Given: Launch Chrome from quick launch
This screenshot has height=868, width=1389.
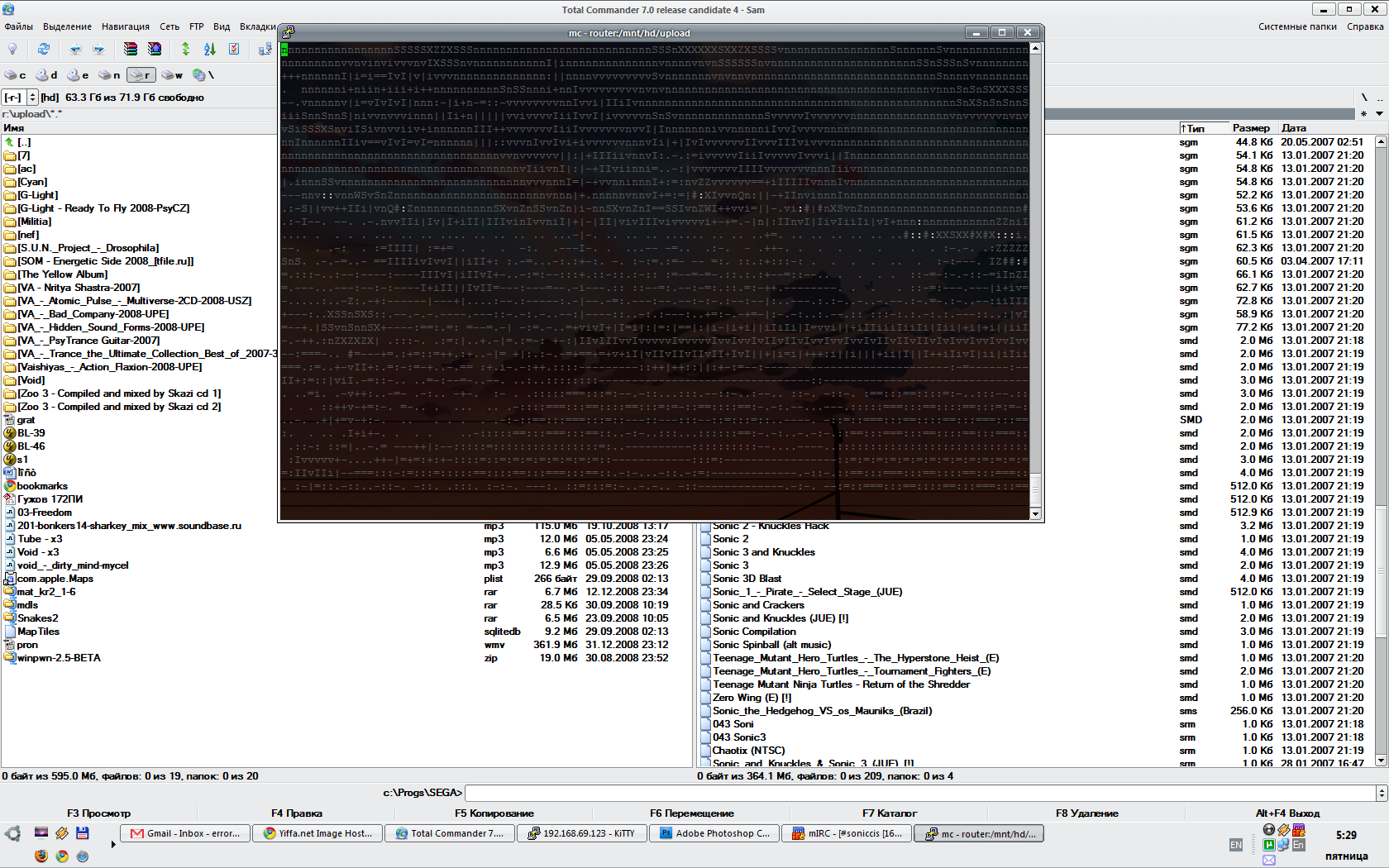Looking at the screenshot, I should point(62,856).
